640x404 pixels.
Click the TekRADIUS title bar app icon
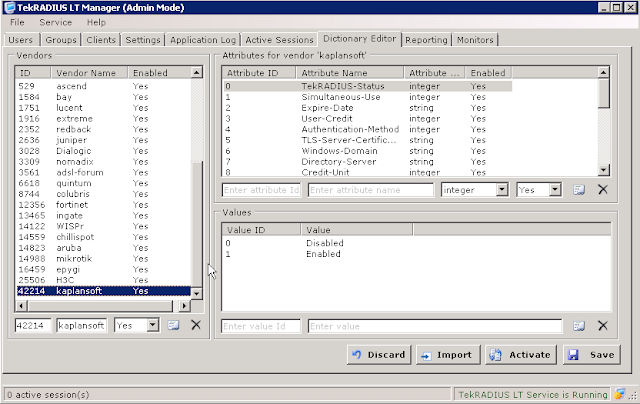pos(10,7)
